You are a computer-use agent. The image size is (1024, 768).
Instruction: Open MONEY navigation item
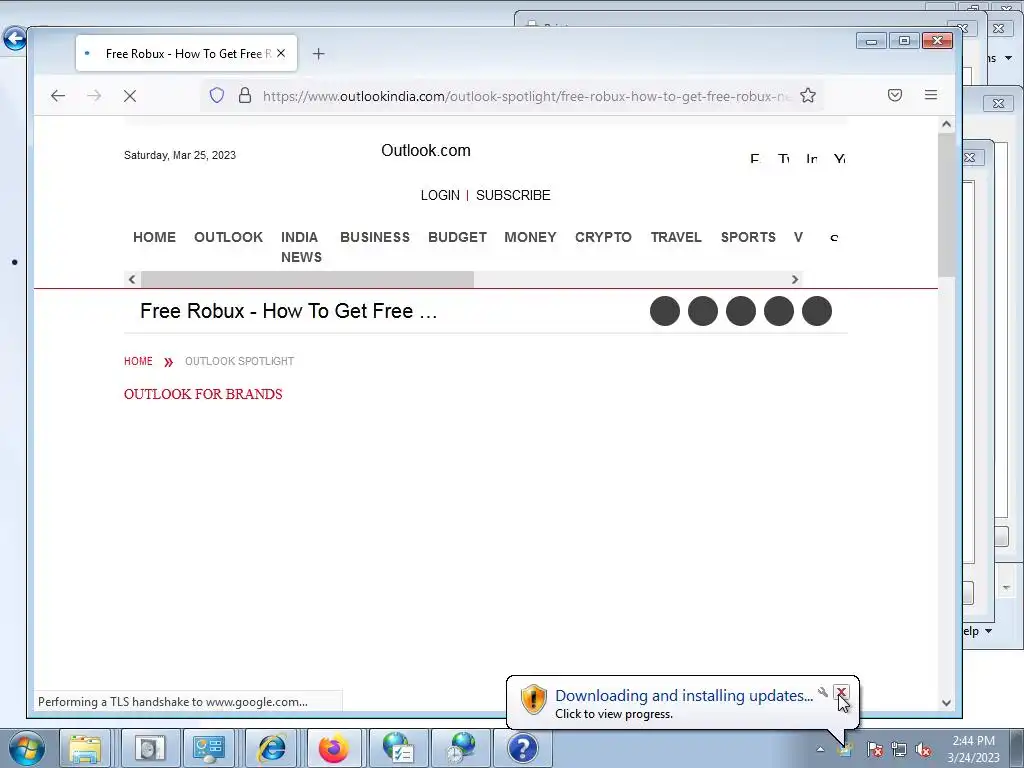530,237
